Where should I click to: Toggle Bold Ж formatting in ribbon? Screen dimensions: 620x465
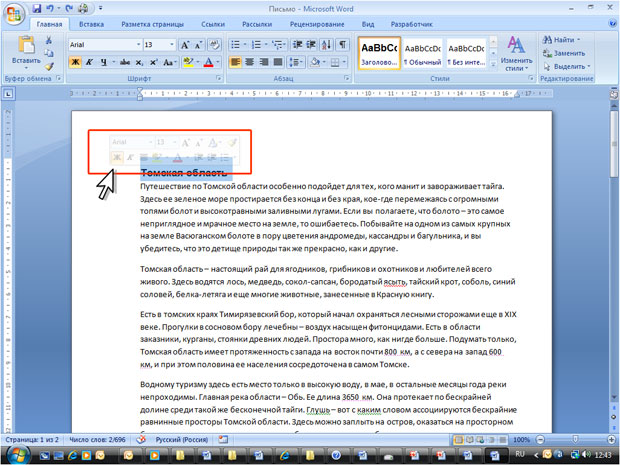click(75, 62)
